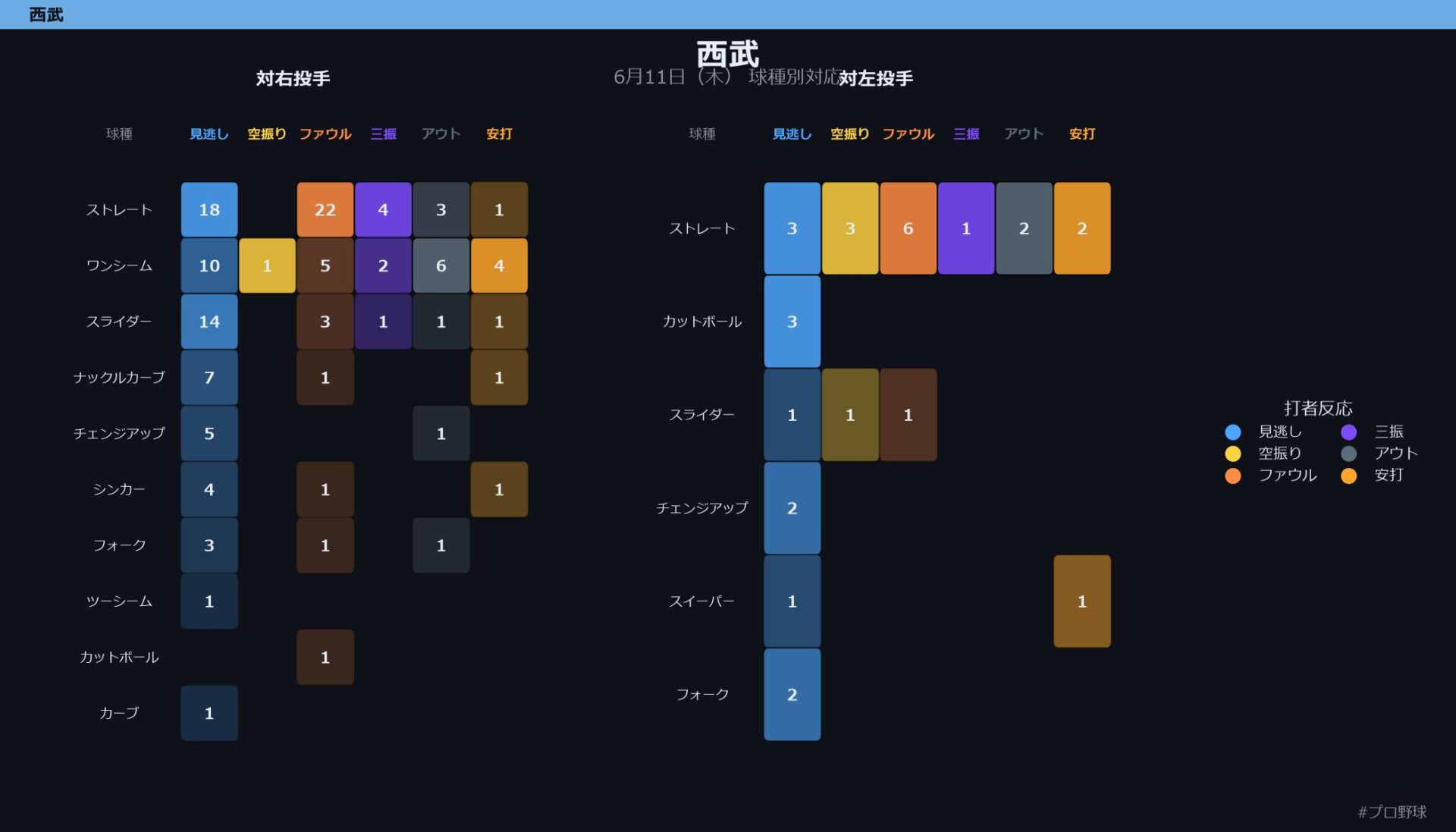The image size is (1456, 832).
Task: Click the アウト gray legend dot
Action: click(x=1349, y=454)
